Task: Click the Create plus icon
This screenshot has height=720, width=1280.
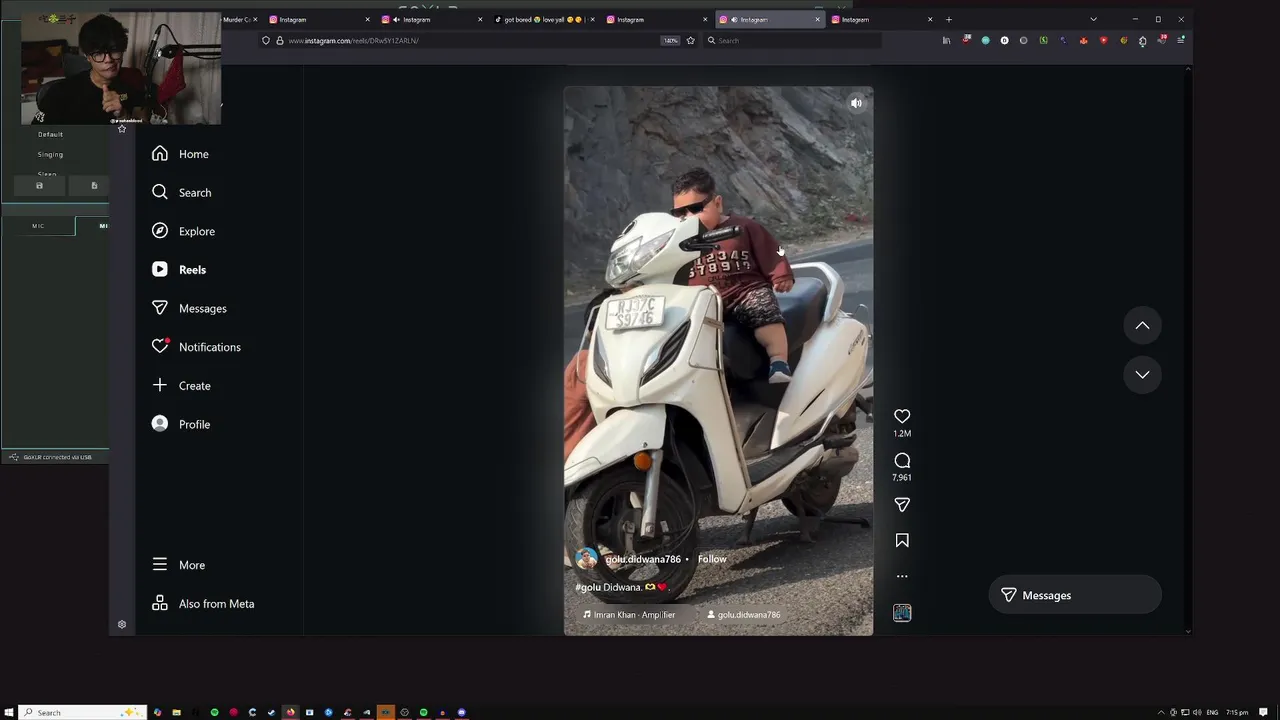Action: point(160,385)
